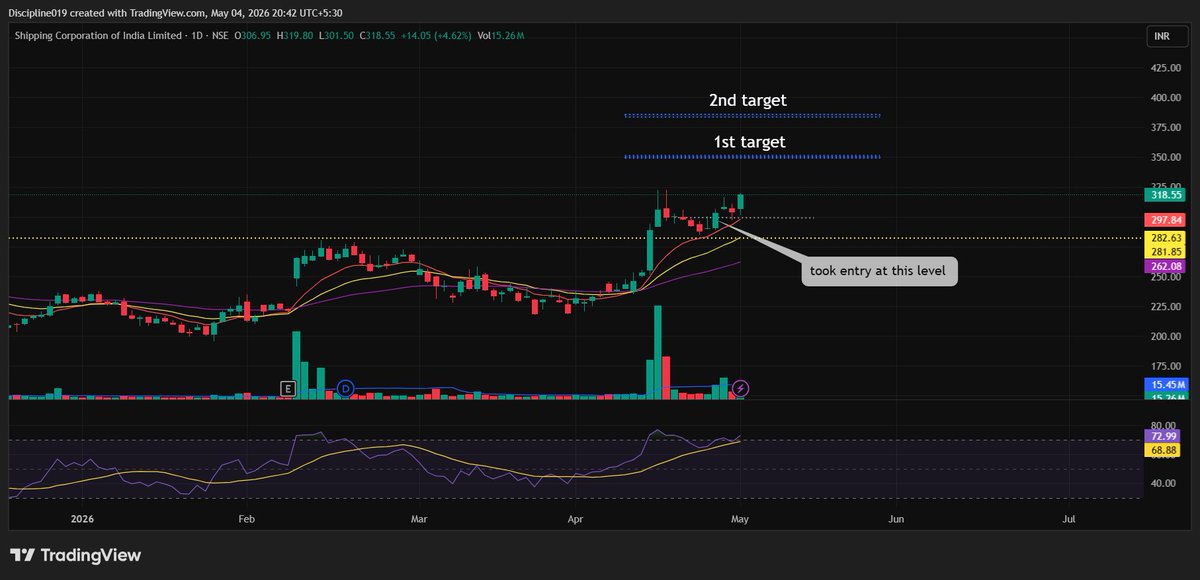Click the H319.80 high value

(x=293, y=36)
